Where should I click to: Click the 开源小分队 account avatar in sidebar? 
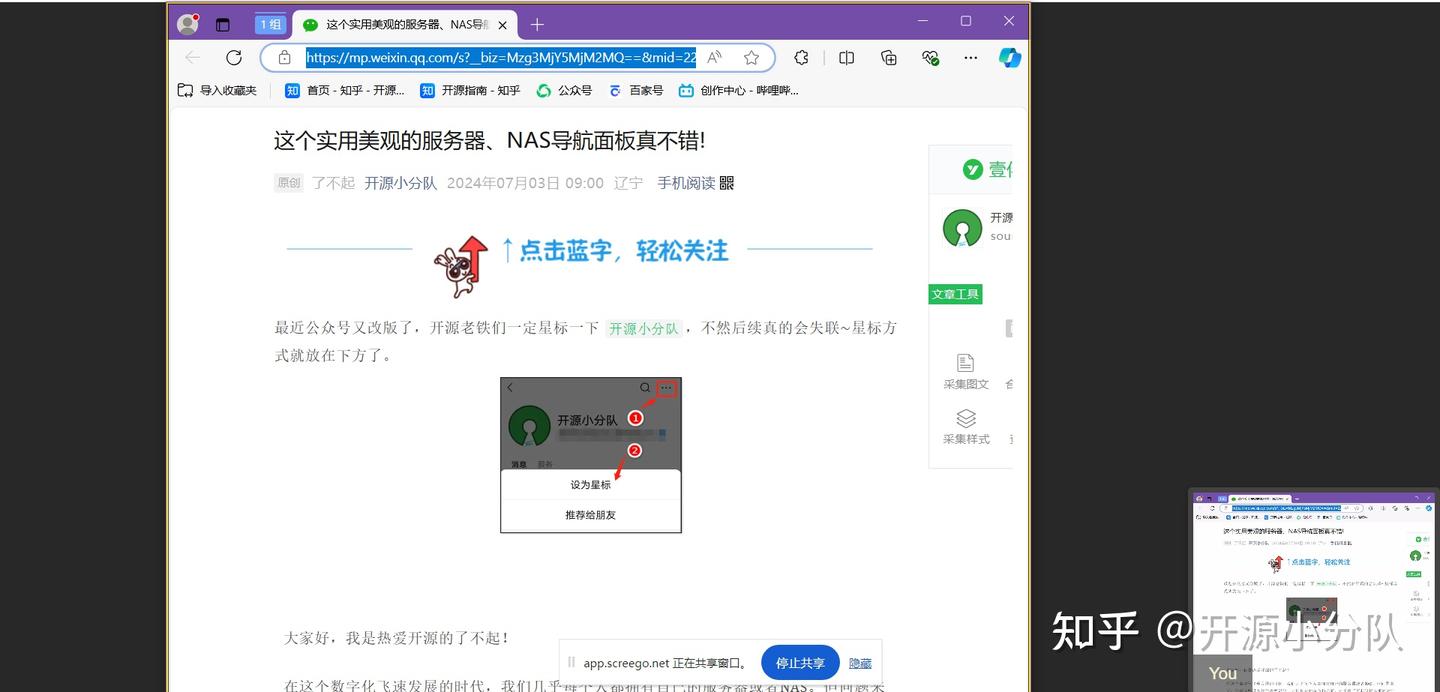pos(962,229)
